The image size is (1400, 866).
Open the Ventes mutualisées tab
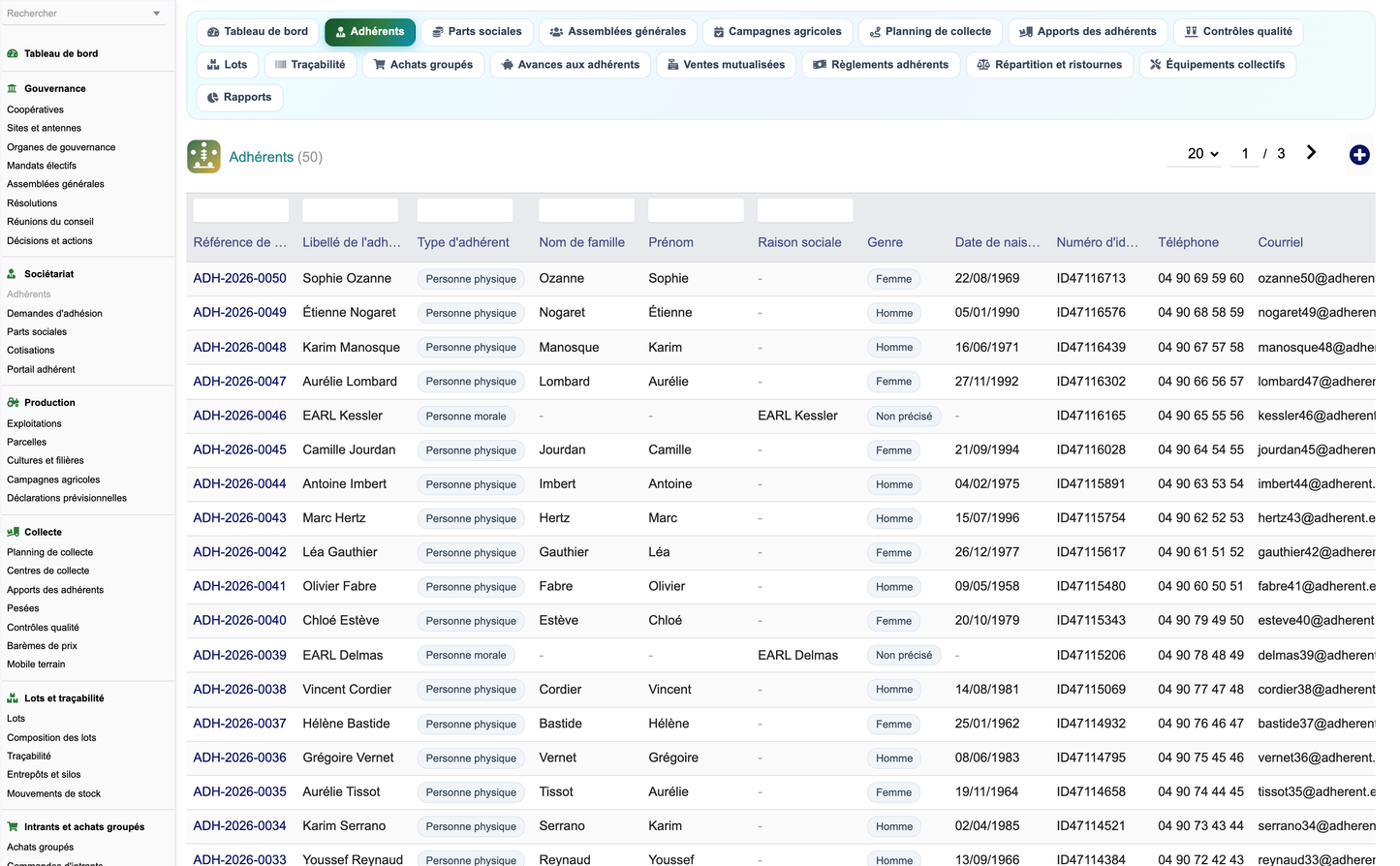point(727,65)
